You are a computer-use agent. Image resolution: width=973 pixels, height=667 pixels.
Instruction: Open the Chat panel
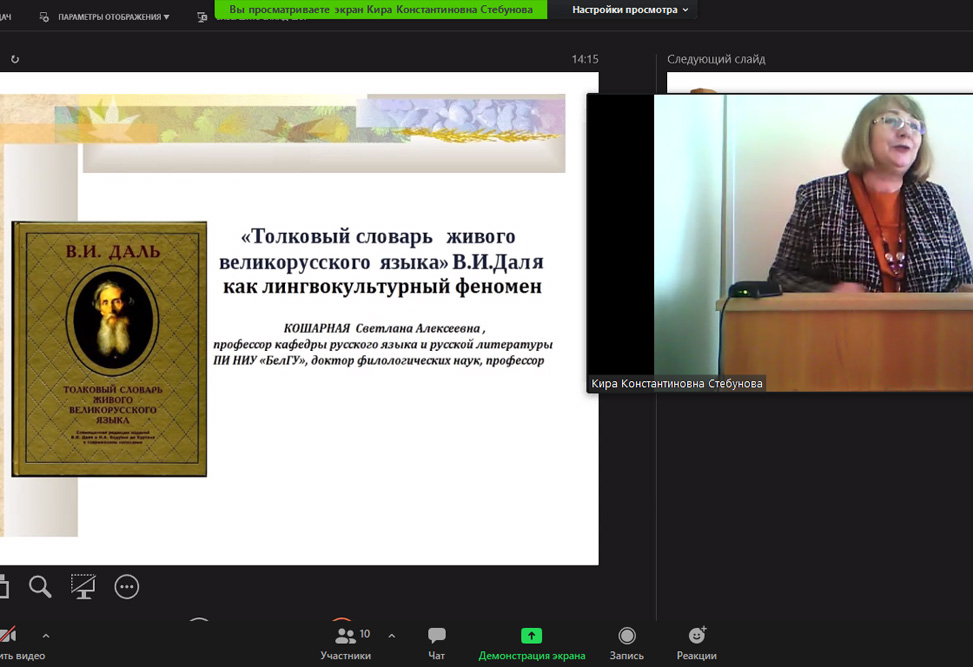[x=436, y=642]
